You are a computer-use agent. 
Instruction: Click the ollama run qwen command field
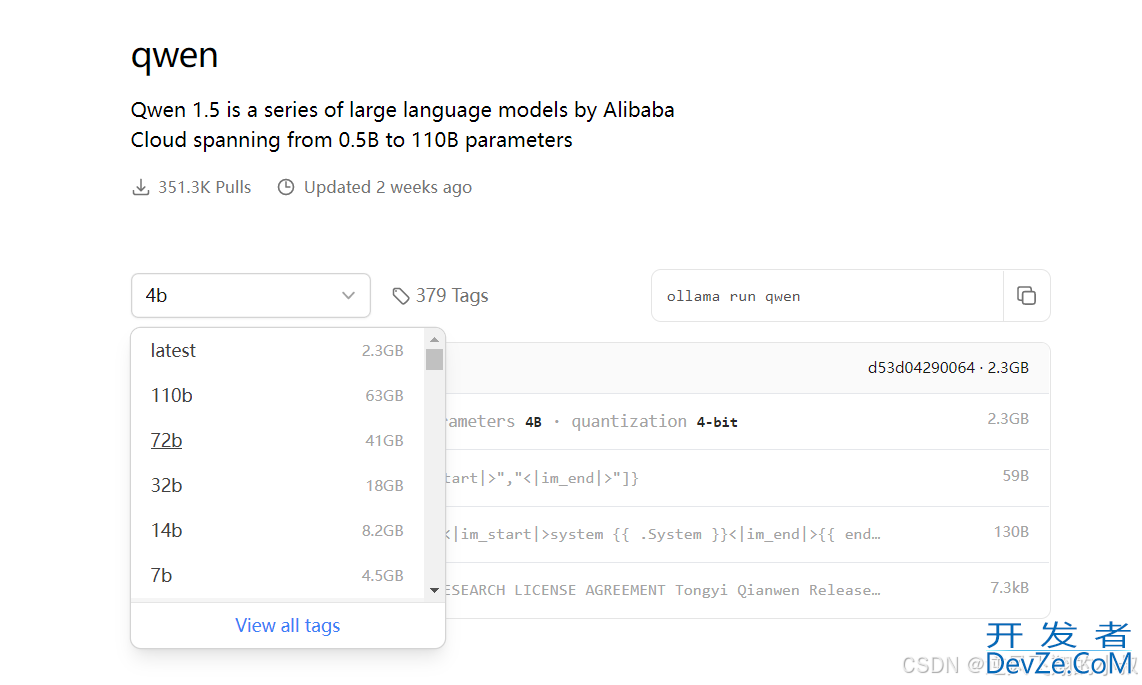[x=827, y=296]
